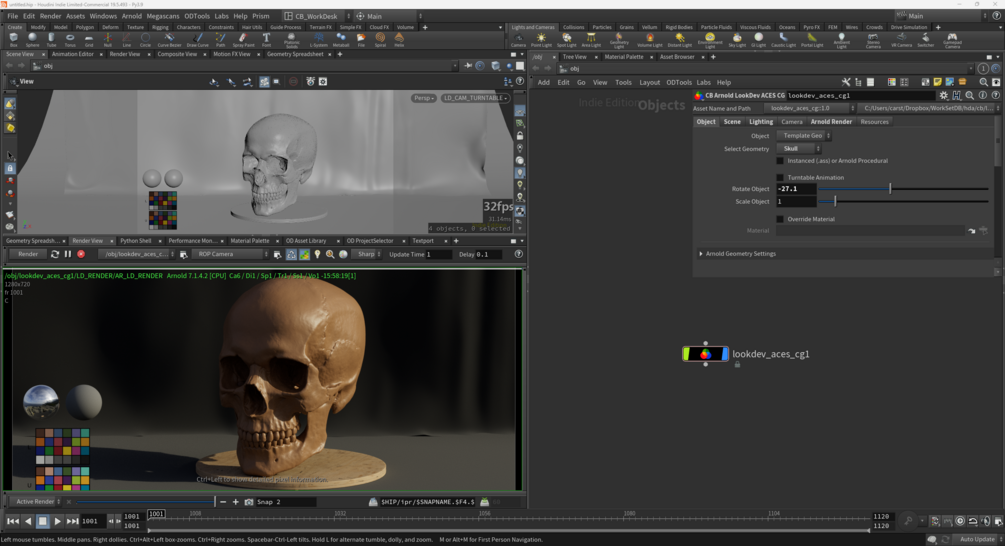Click the Sky Light shelf tool
This screenshot has height=546, width=1005.
(737, 40)
